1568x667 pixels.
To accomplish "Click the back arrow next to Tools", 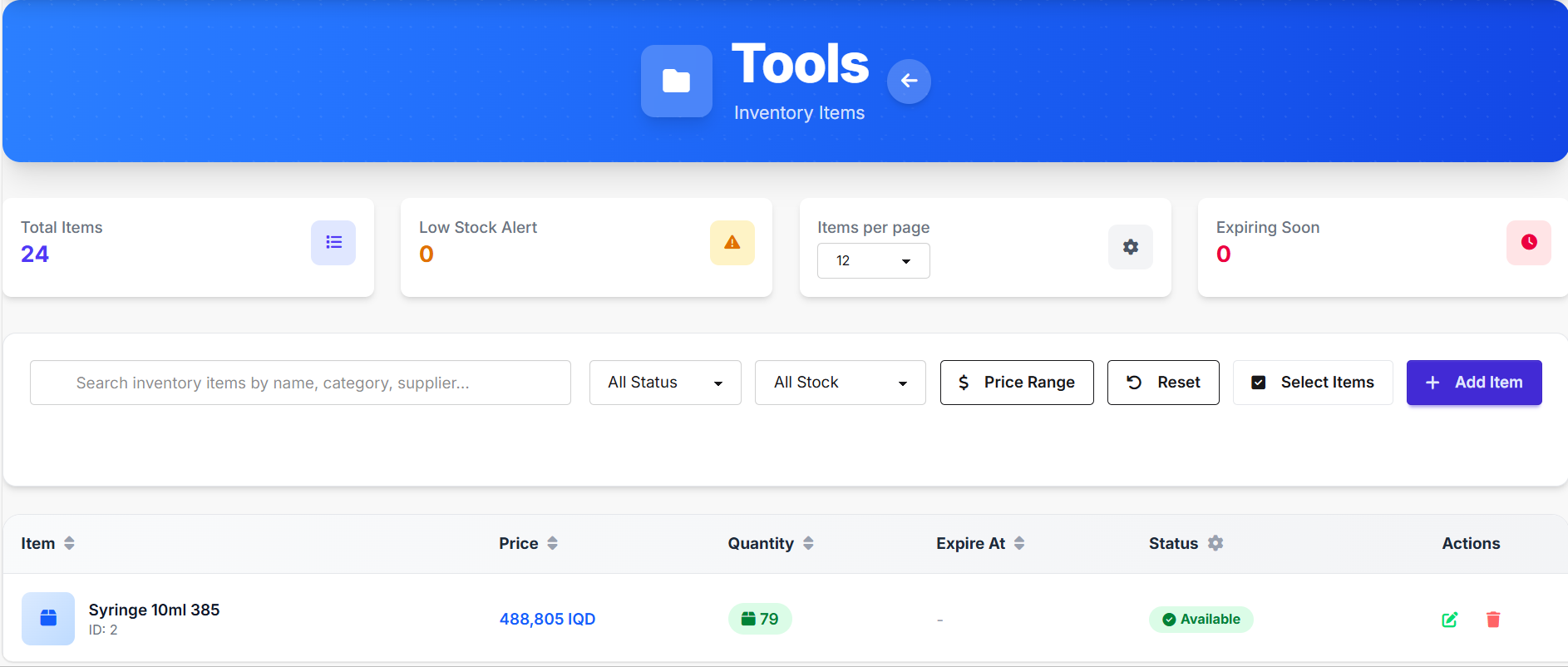I will click(x=909, y=81).
